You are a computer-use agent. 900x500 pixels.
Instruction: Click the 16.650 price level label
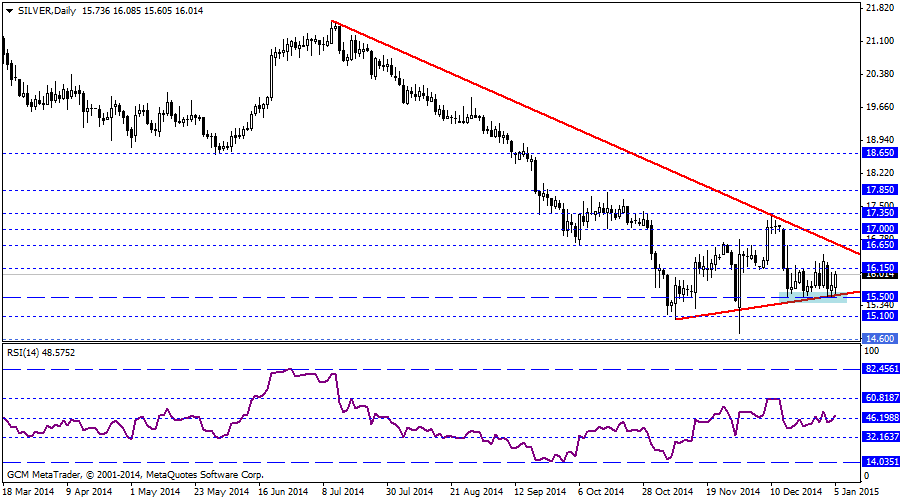coord(878,245)
